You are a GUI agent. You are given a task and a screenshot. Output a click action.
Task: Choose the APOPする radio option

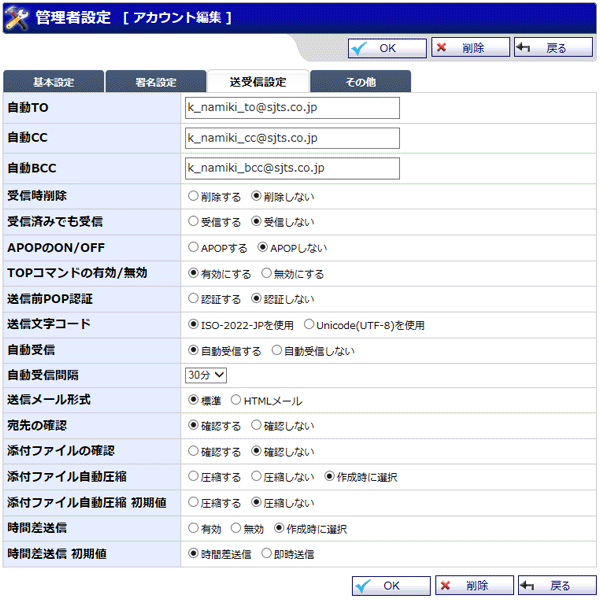click(193, 247)
